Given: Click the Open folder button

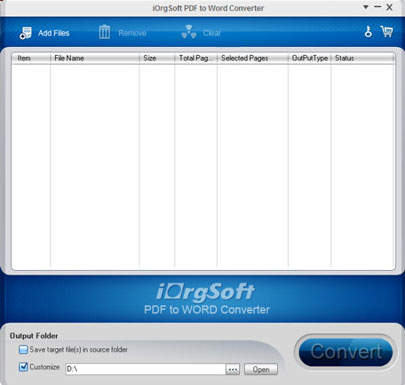Looking at the screenshot, I should (261, 369).
